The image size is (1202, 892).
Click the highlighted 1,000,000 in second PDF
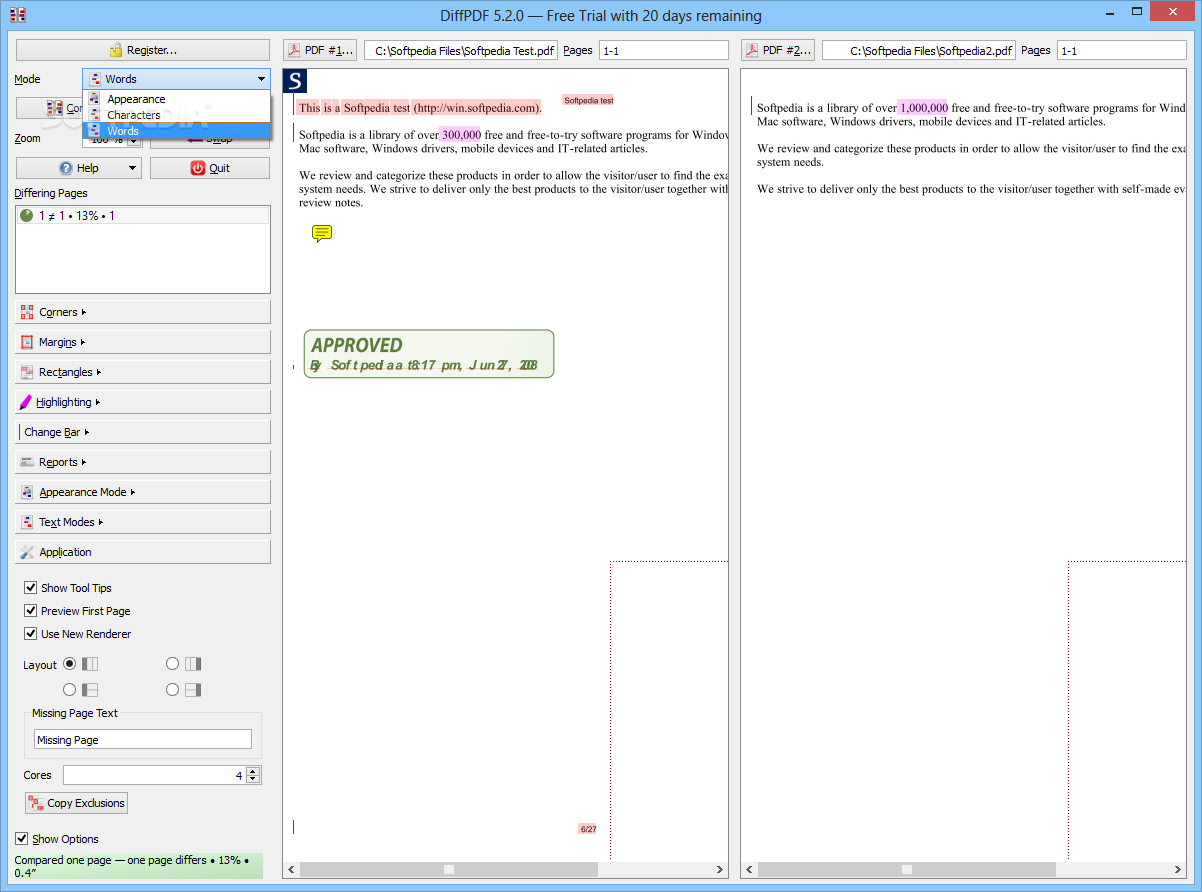pyautogui.click(x=923, y=108)
